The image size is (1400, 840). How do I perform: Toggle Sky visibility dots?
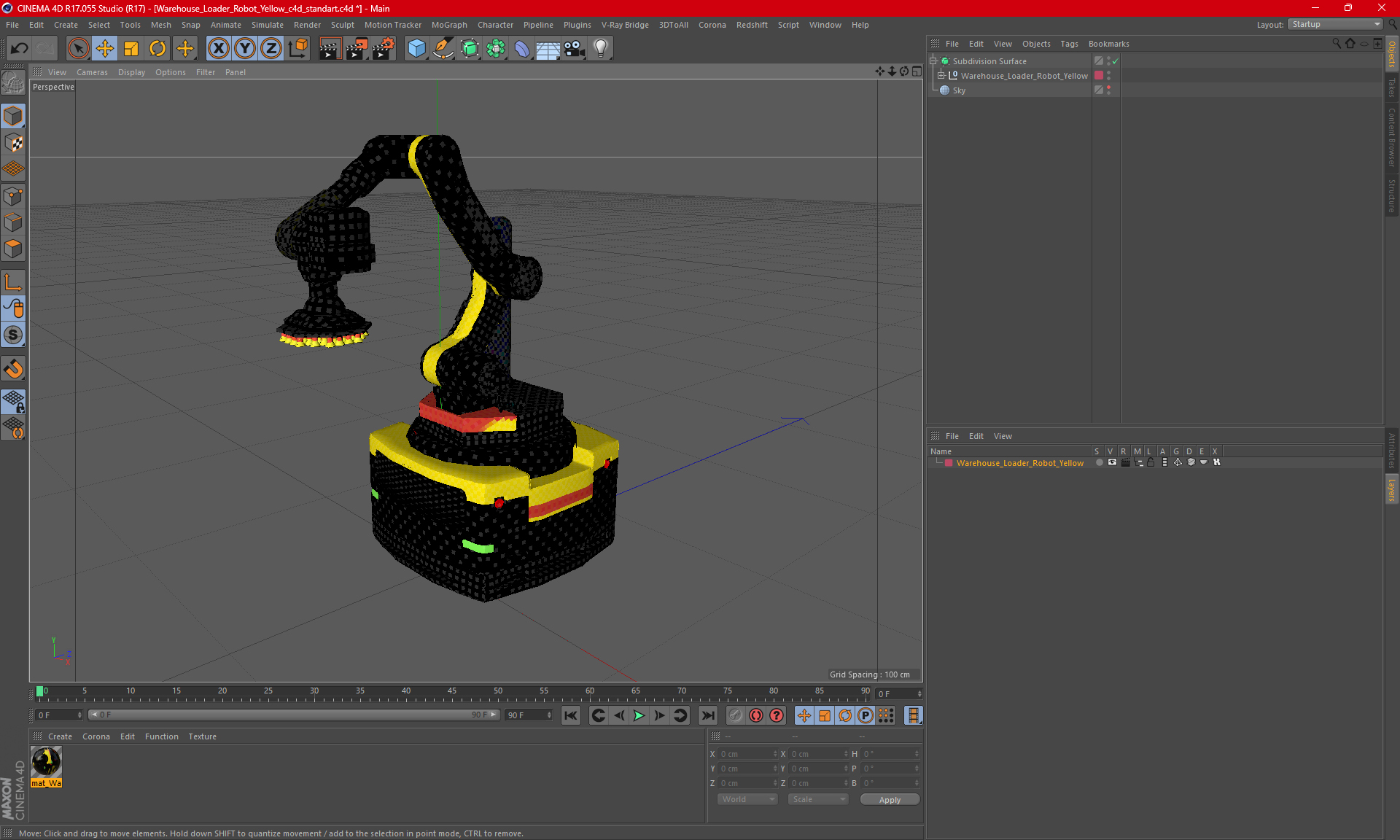pos(1108,90)
